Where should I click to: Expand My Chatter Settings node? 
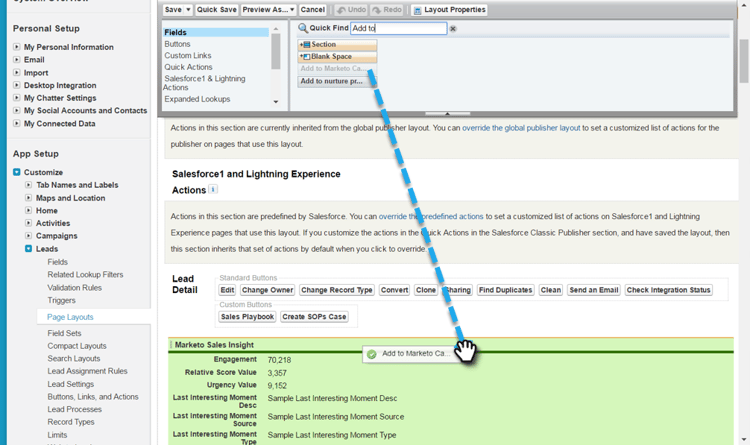17,98
